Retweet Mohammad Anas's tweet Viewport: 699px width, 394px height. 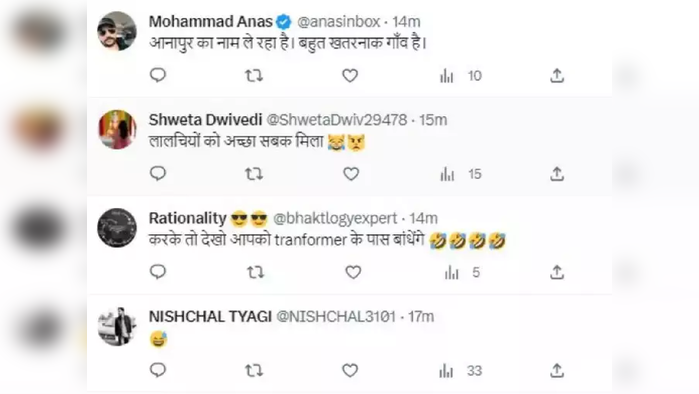254,76
